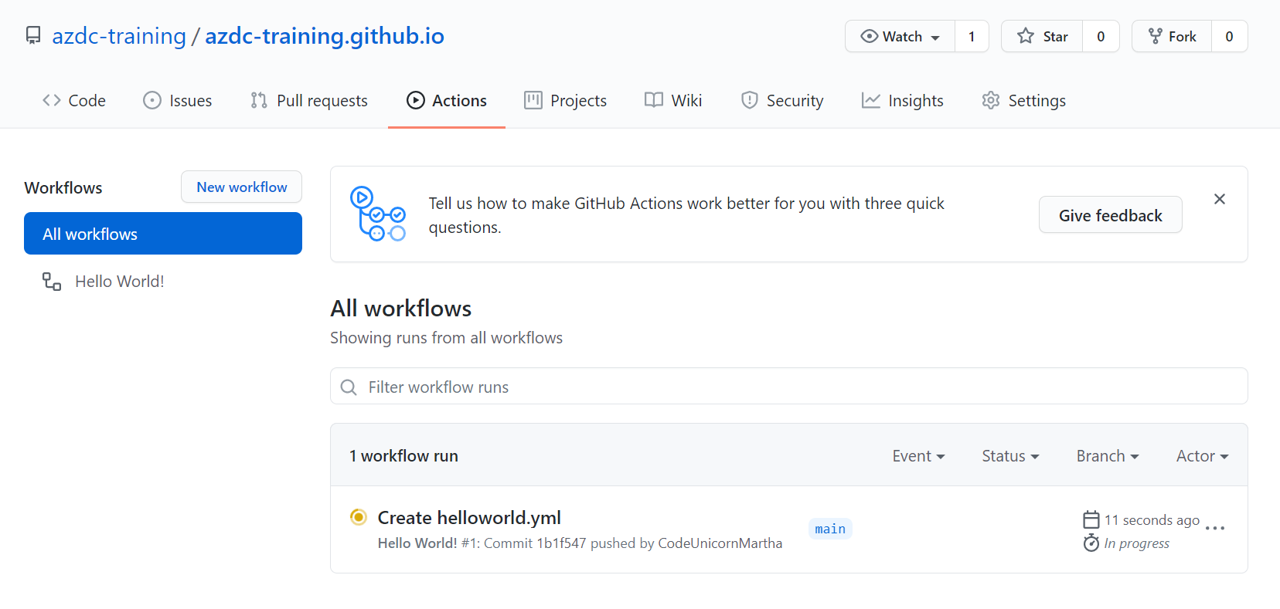Click the stopwatch icon next to In progress
Screen dimensions: 1280x609
coord(1091,543)
